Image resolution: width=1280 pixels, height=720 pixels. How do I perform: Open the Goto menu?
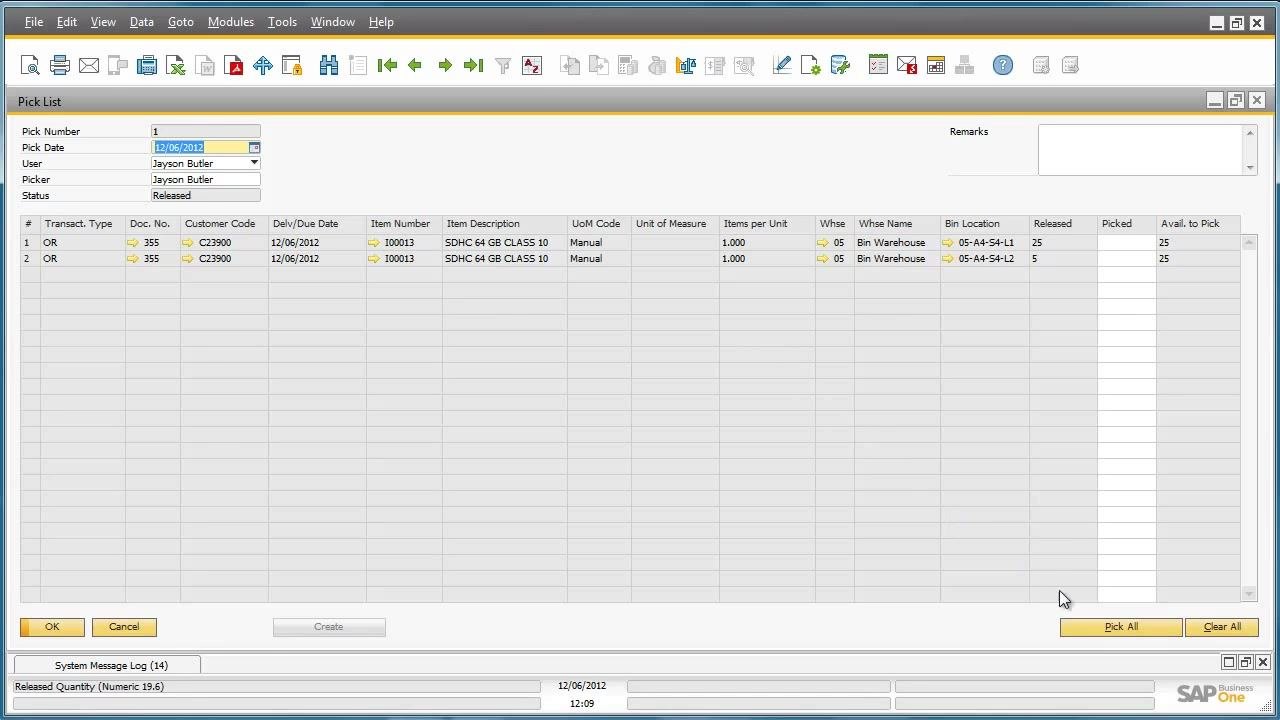[181, 22]
